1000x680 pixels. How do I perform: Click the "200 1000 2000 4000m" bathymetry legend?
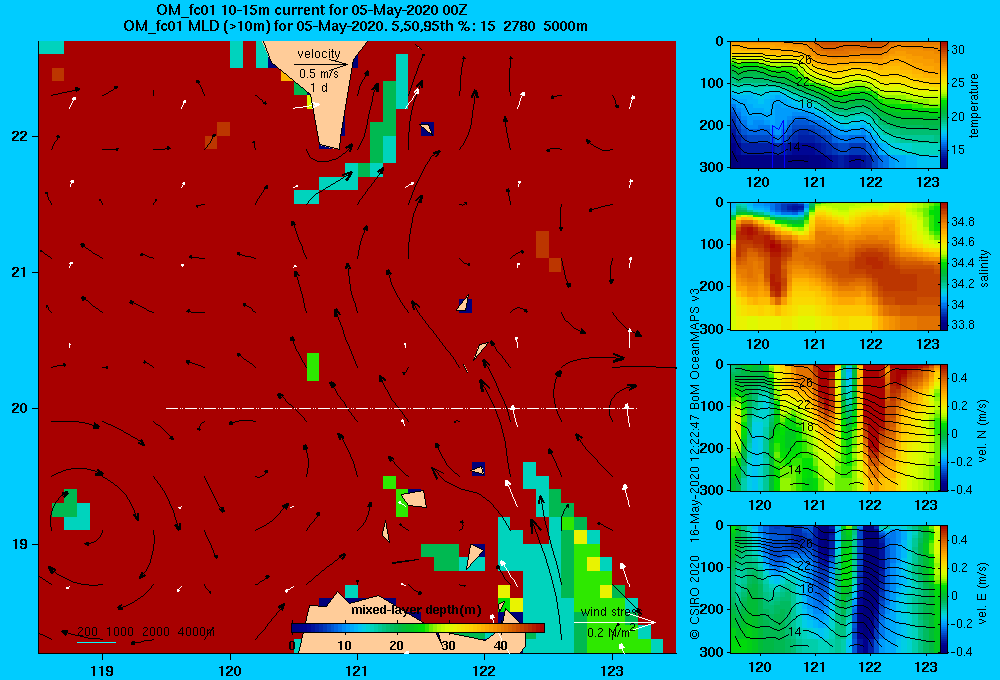[145, 632]
